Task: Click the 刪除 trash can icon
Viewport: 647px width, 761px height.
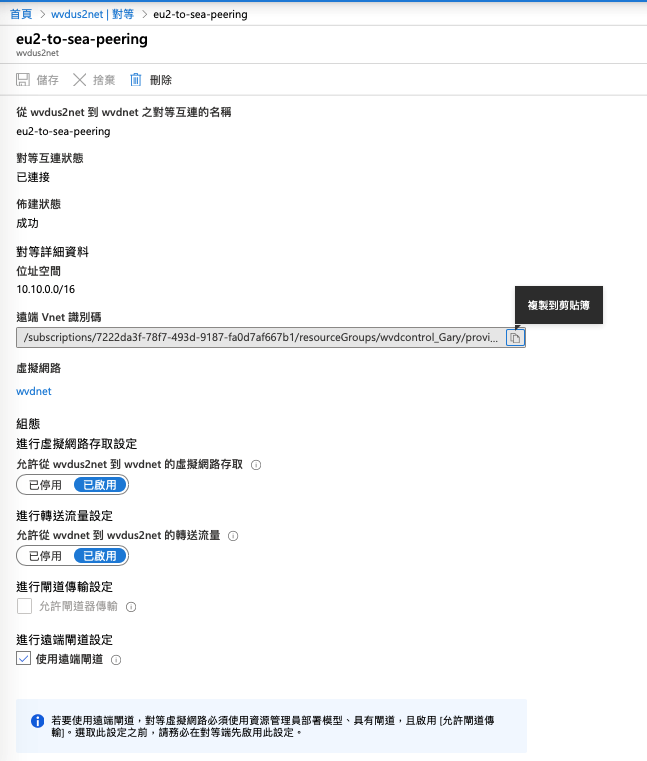Action: pos(135,80)
